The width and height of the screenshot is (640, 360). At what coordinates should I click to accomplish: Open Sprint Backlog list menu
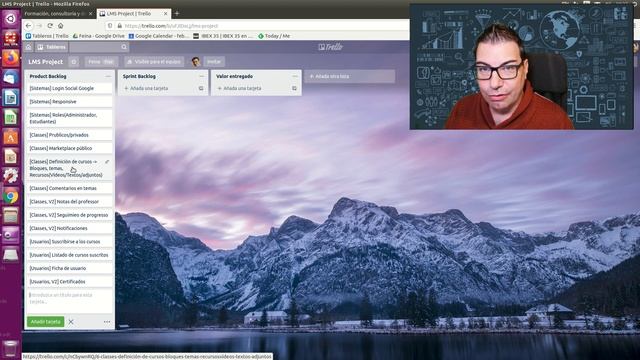point(201,76)
